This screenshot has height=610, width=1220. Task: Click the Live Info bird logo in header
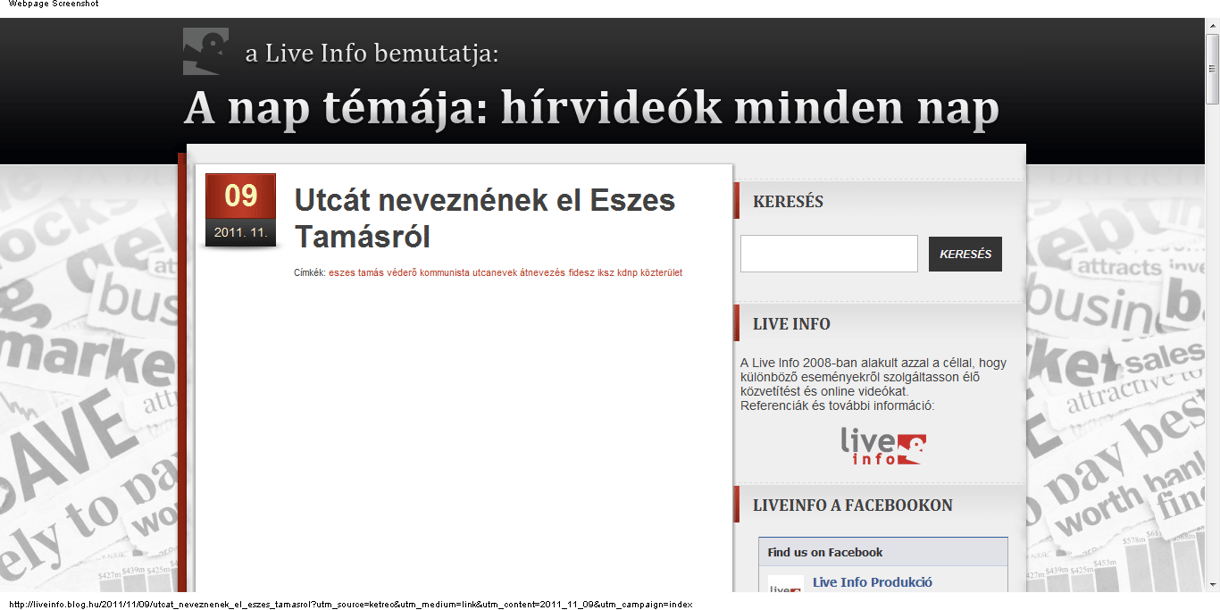click(205, 51)
